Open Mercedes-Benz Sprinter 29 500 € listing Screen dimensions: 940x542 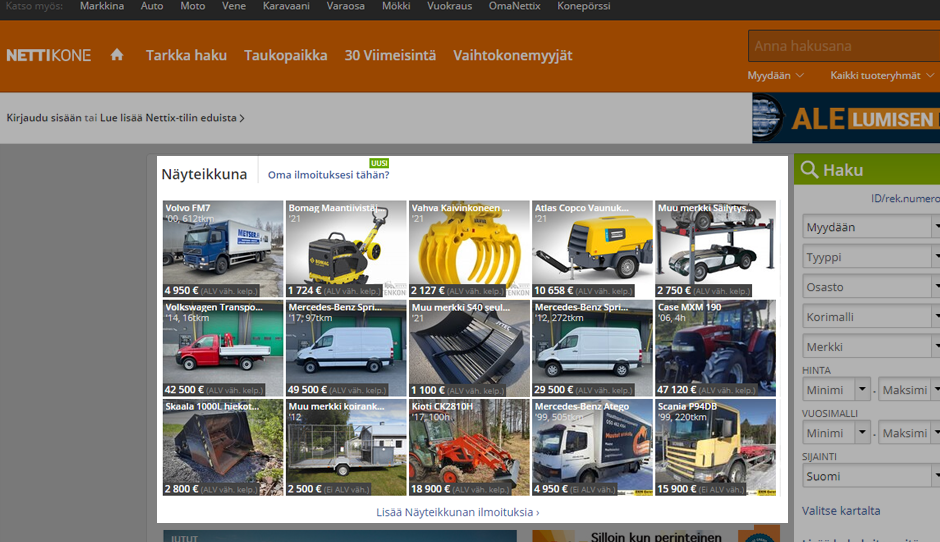tap(592, 348)
